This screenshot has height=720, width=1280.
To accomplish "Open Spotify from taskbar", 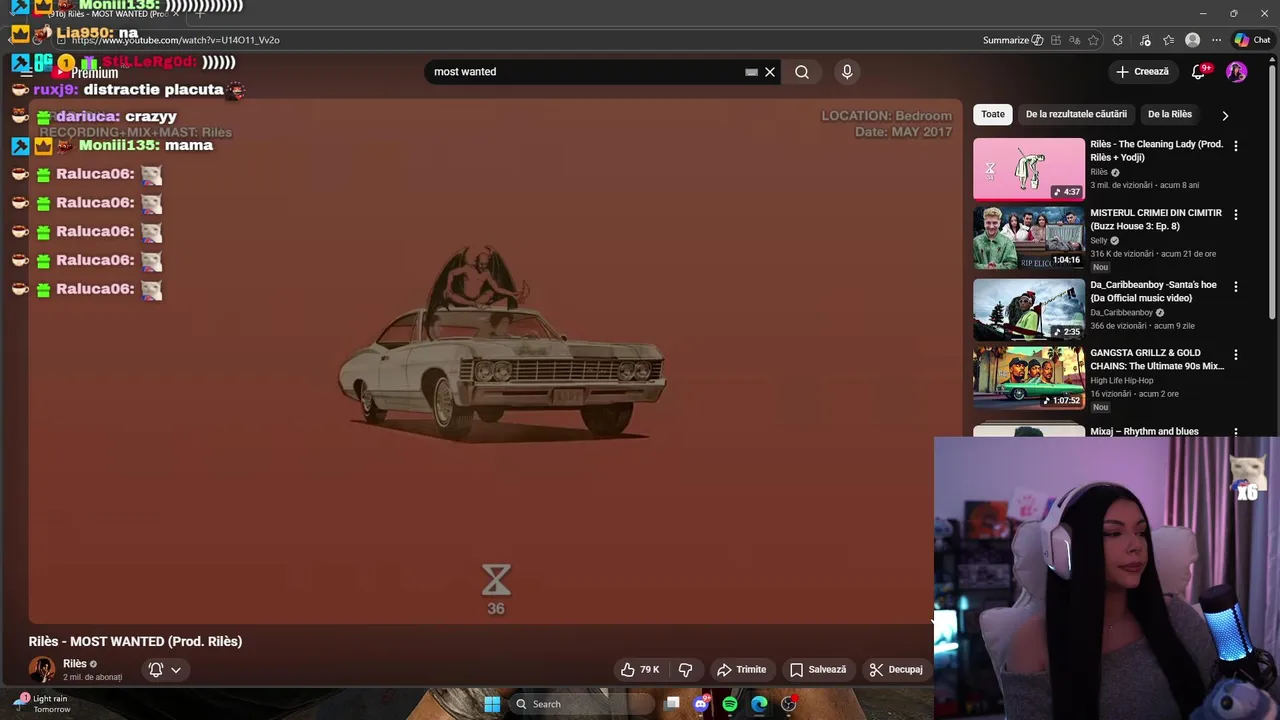I will 730,704.
